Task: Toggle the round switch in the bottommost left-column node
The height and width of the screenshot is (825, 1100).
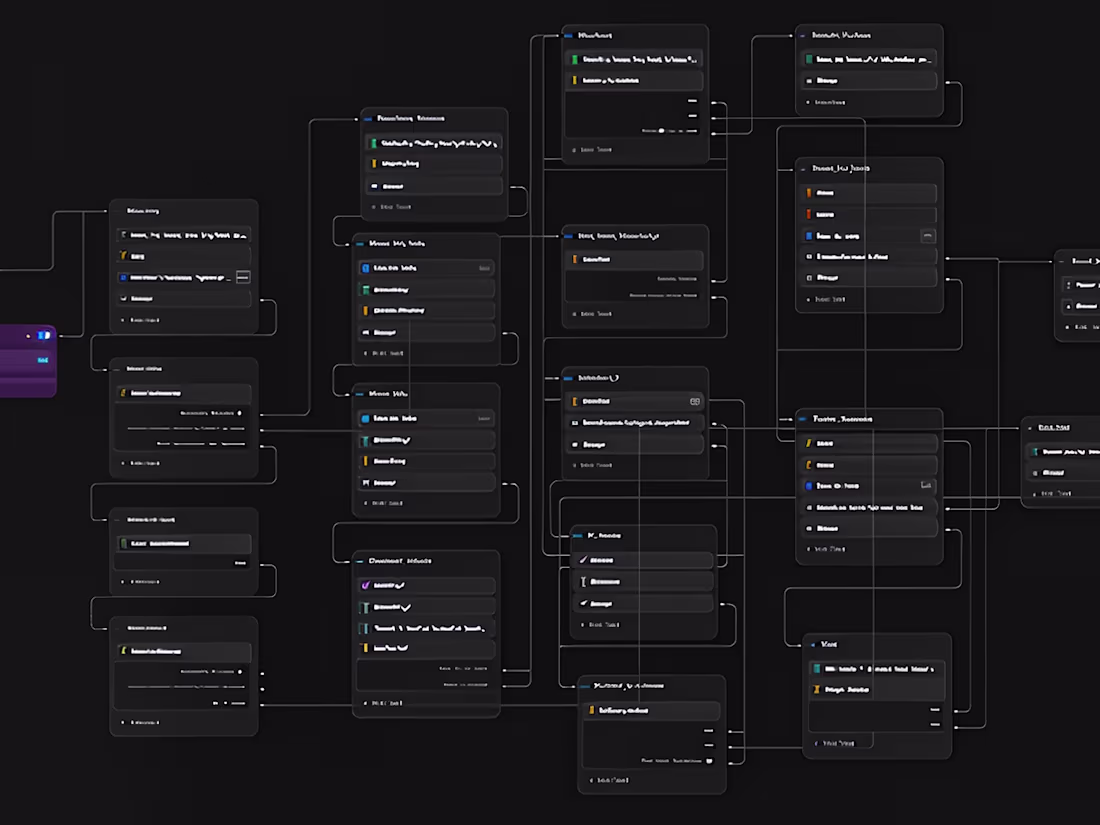Action: click(x=240, y=672)
